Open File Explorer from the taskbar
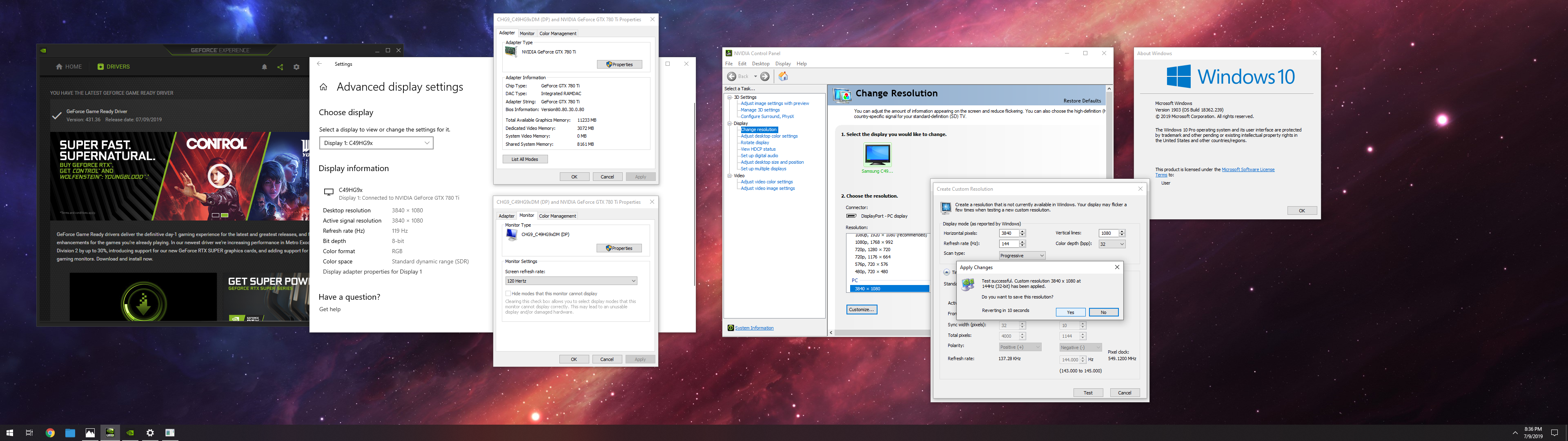 (x=70, y=433)
